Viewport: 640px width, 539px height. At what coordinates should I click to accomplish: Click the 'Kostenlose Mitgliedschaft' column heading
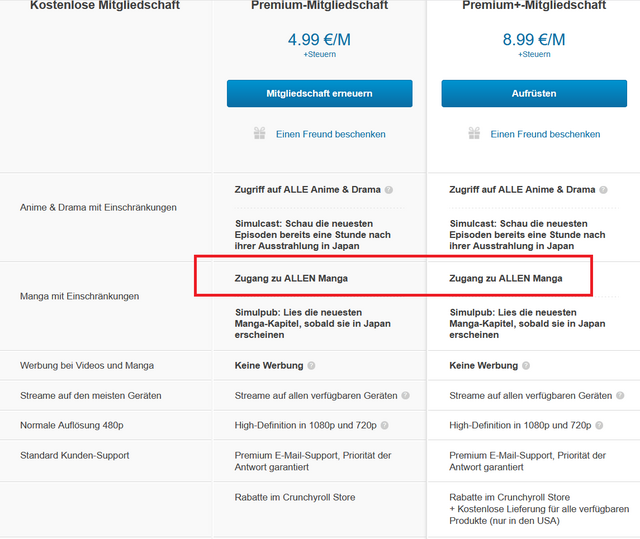pos(105,6)
